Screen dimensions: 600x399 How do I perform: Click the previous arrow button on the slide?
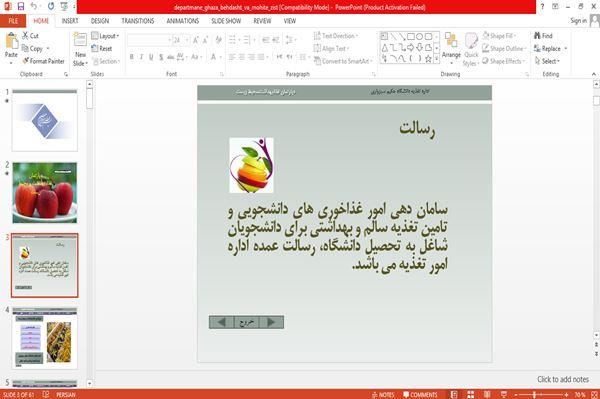[x=221, y=322]
